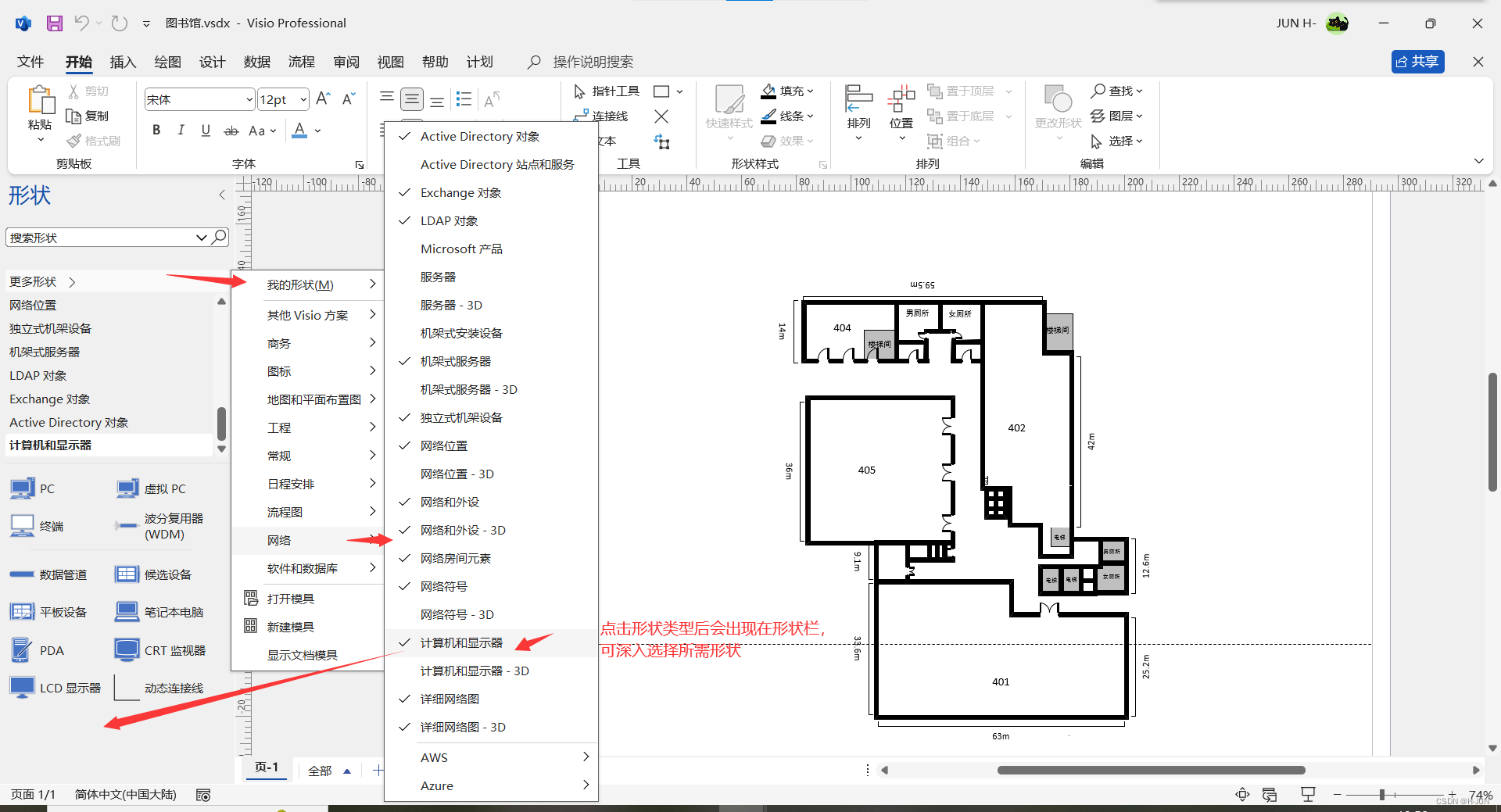Click 更多形状 more shapes

43,281
